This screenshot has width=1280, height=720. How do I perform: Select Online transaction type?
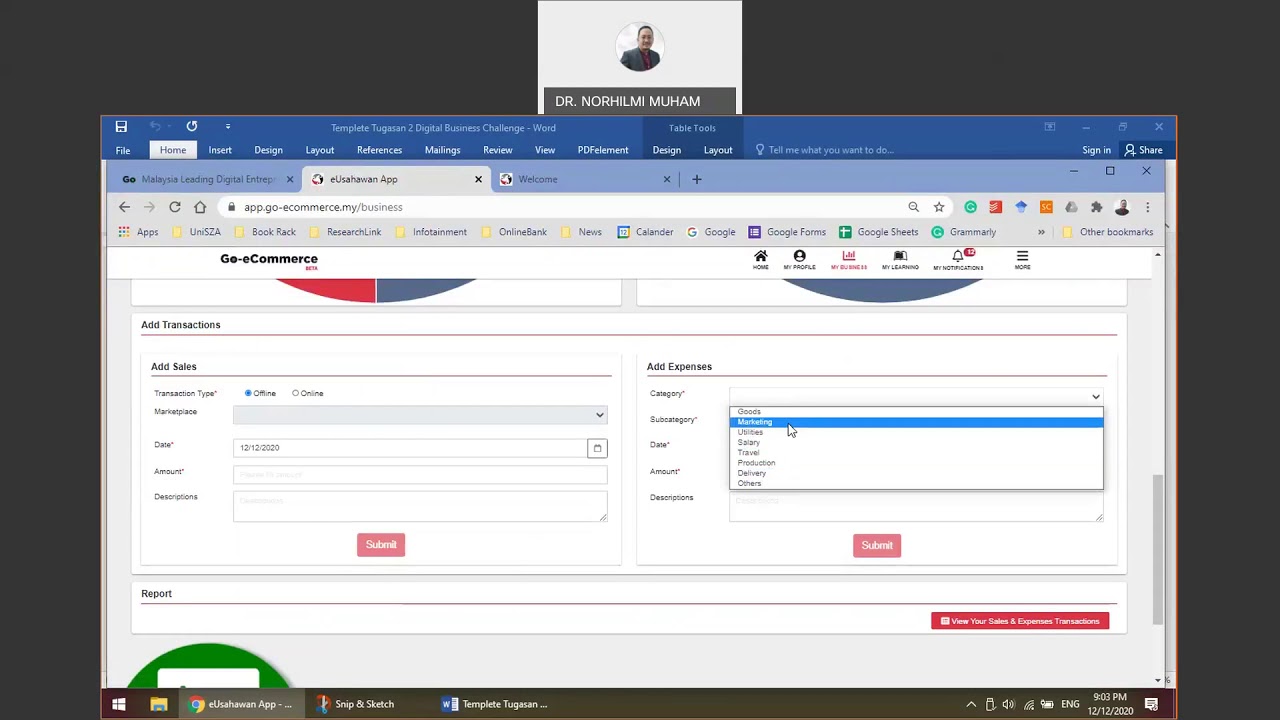pos(295,393)
